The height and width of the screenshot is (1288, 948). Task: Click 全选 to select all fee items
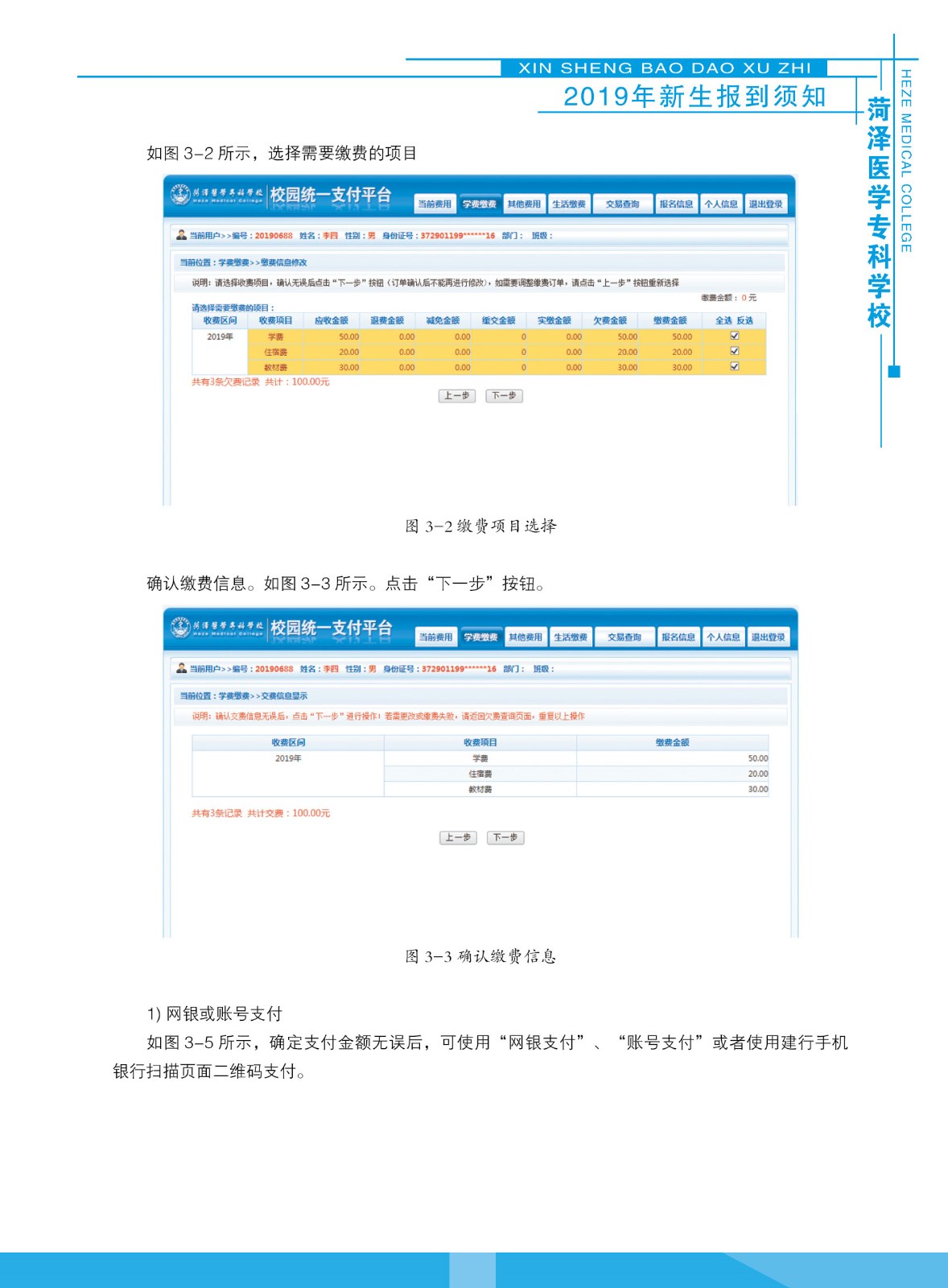coord(723,320)
